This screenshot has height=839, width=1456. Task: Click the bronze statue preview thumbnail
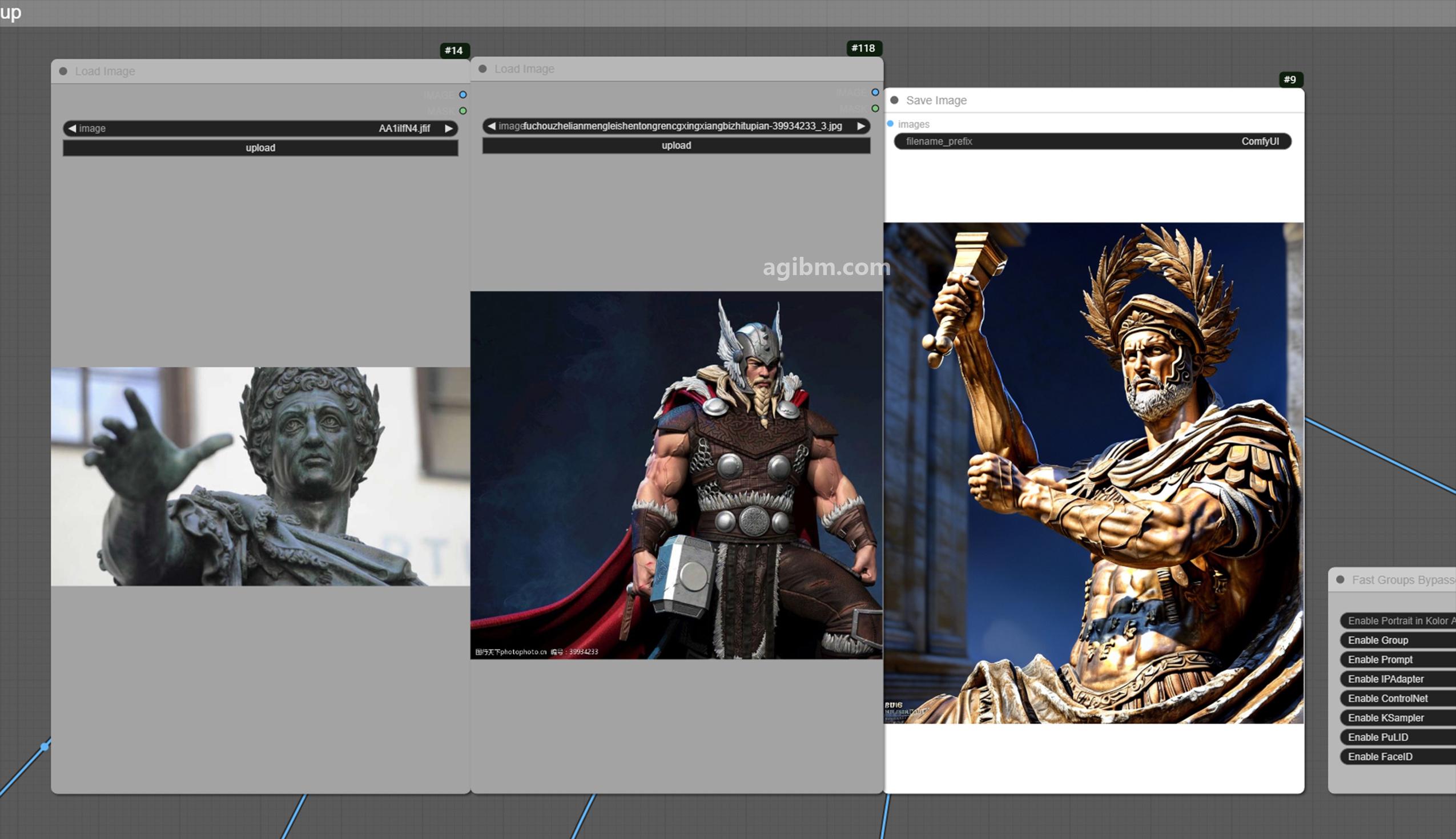tap(260, 477)
